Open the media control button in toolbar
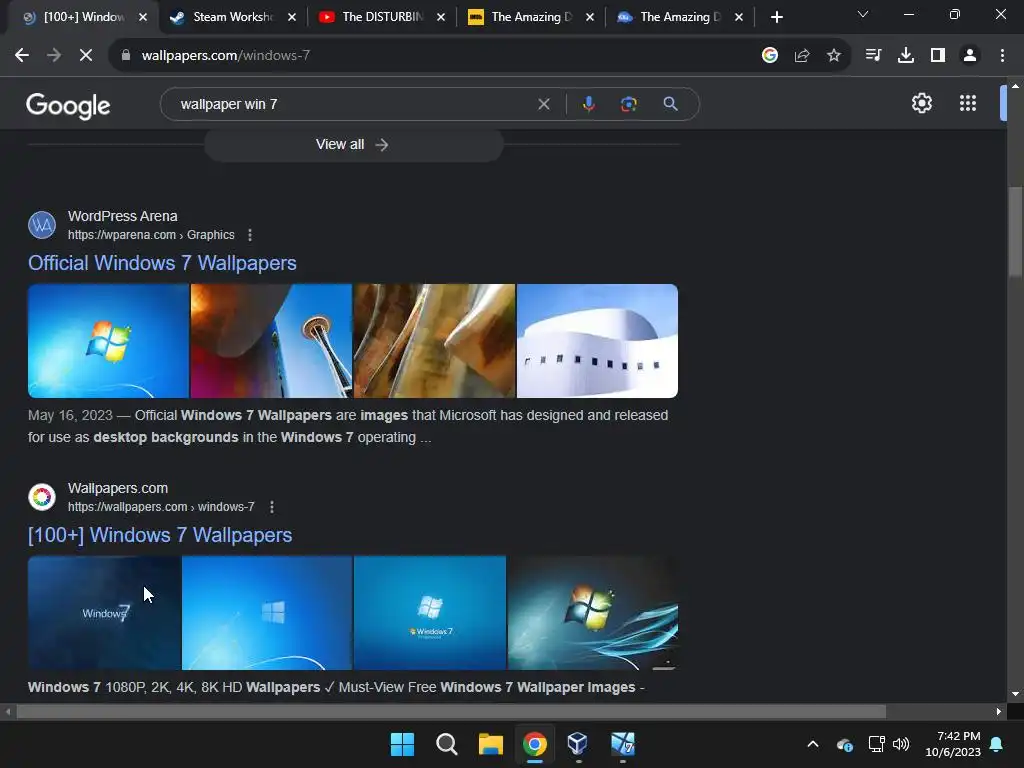 (873, 56)
